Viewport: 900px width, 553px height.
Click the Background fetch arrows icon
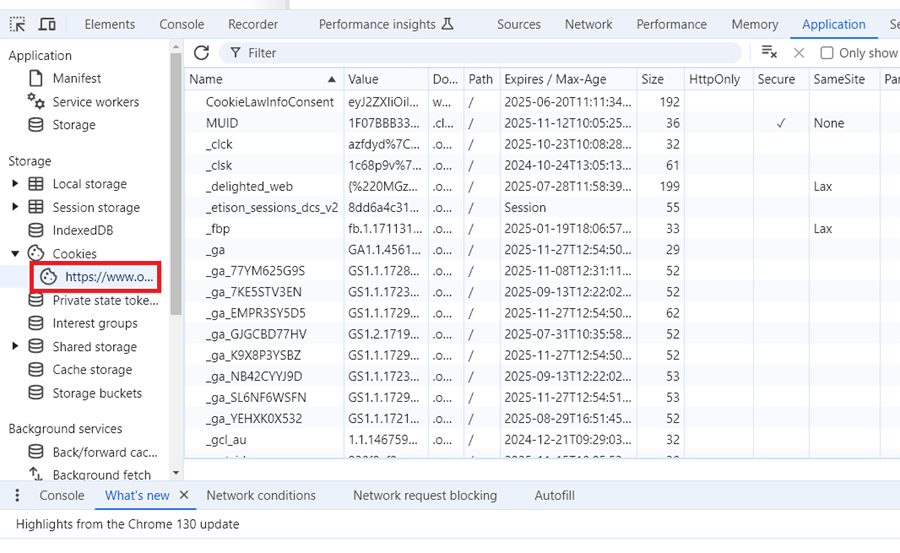click(x=36, y=474)
